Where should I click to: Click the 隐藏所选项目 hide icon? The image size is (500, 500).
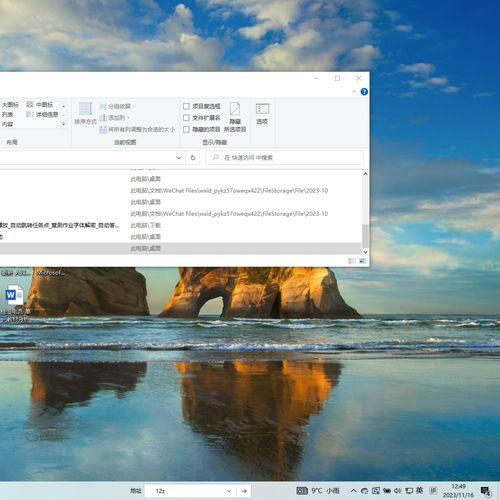(x=235, y=117)
